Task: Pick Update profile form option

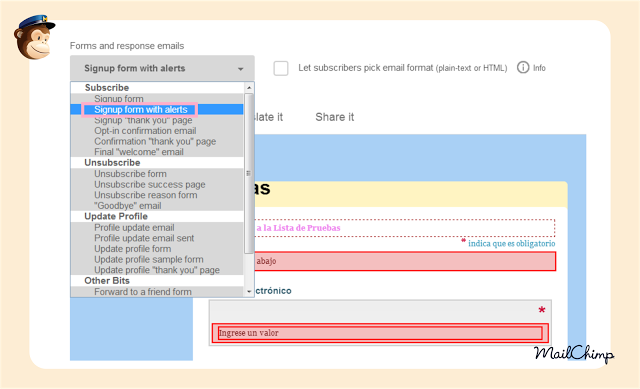Action: click(x=157, y=249)
